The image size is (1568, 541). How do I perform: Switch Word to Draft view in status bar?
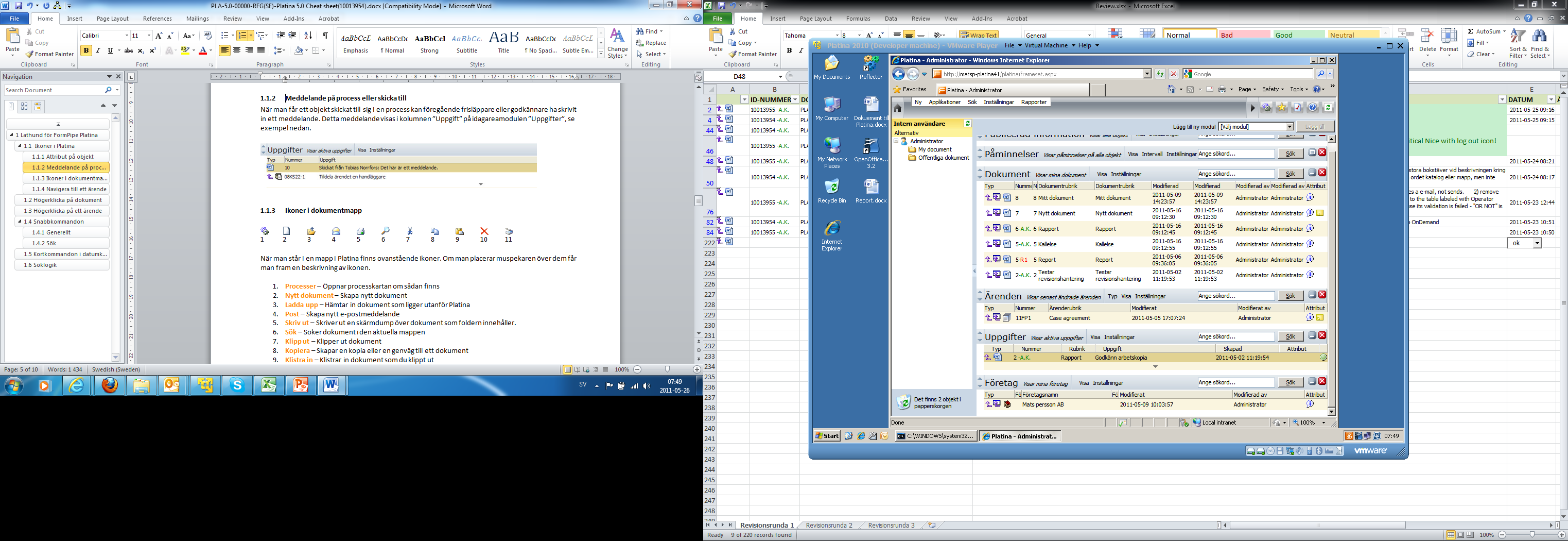pos(606,370)
